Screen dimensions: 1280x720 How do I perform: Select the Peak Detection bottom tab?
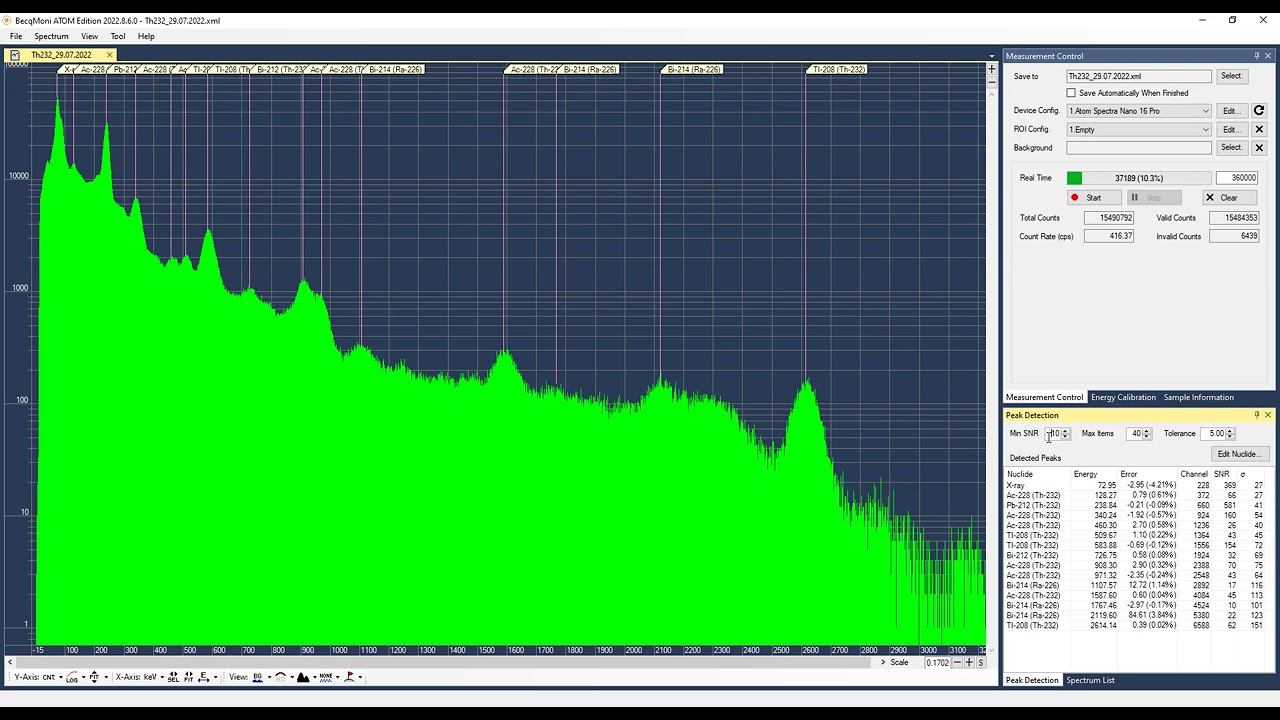click(x=1032, y=680)
